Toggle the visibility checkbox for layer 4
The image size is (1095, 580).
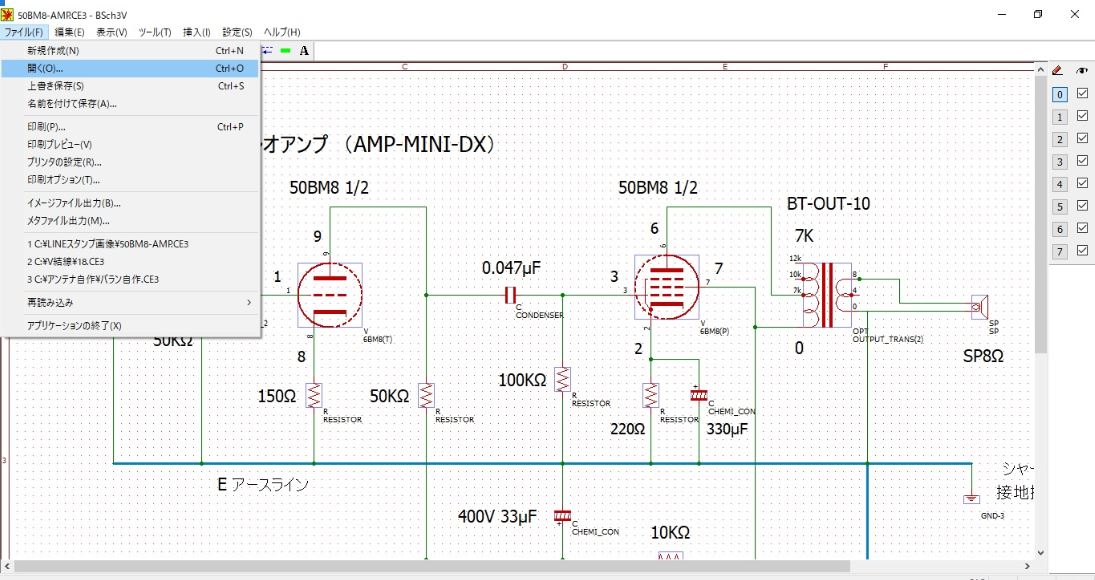[x=1082, y=183]
